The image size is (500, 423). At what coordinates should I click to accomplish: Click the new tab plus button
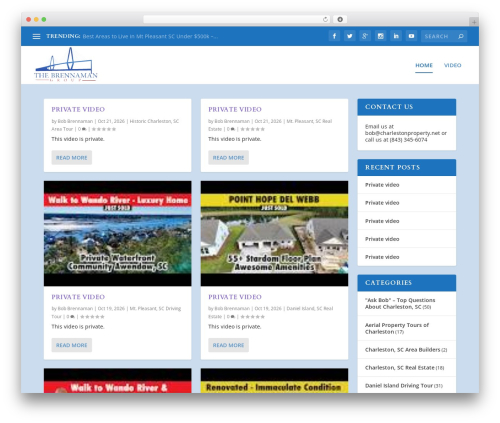[x=474, y=22]
